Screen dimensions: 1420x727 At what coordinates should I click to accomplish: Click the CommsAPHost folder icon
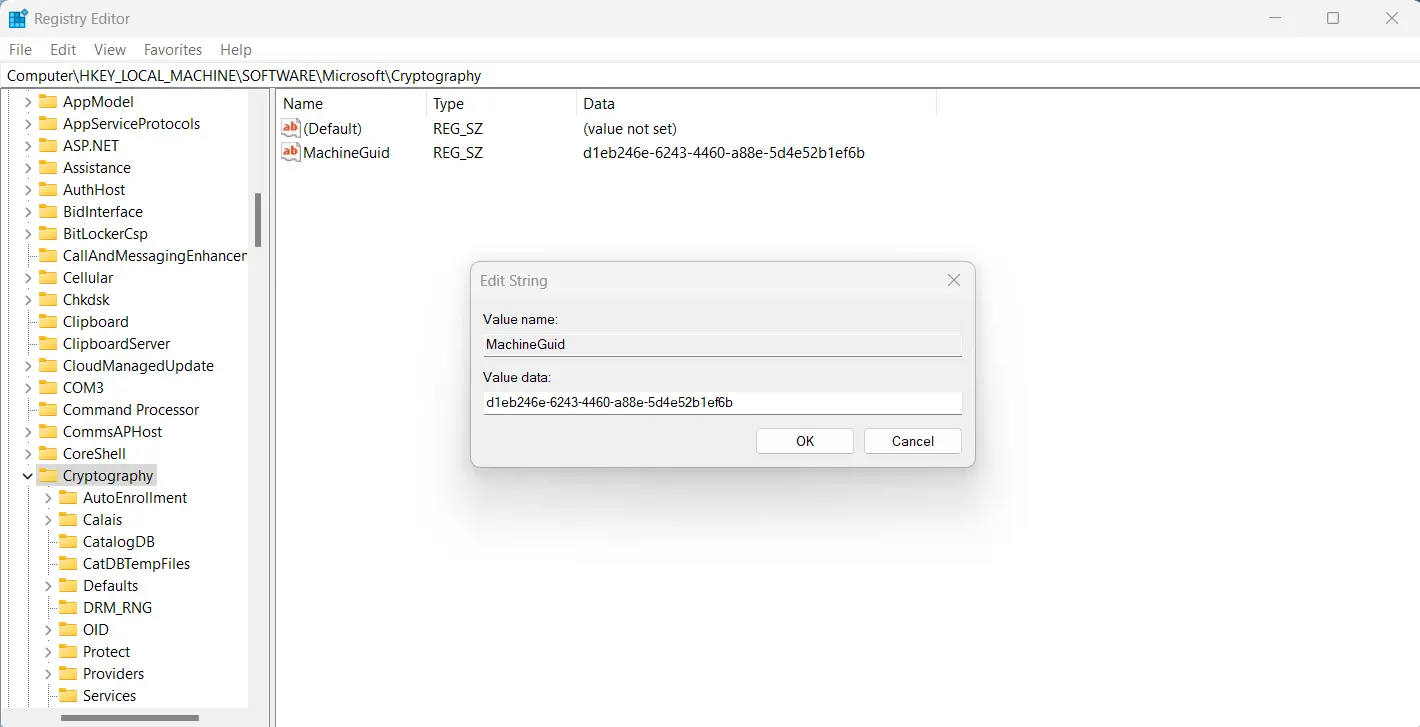point(48,431)
